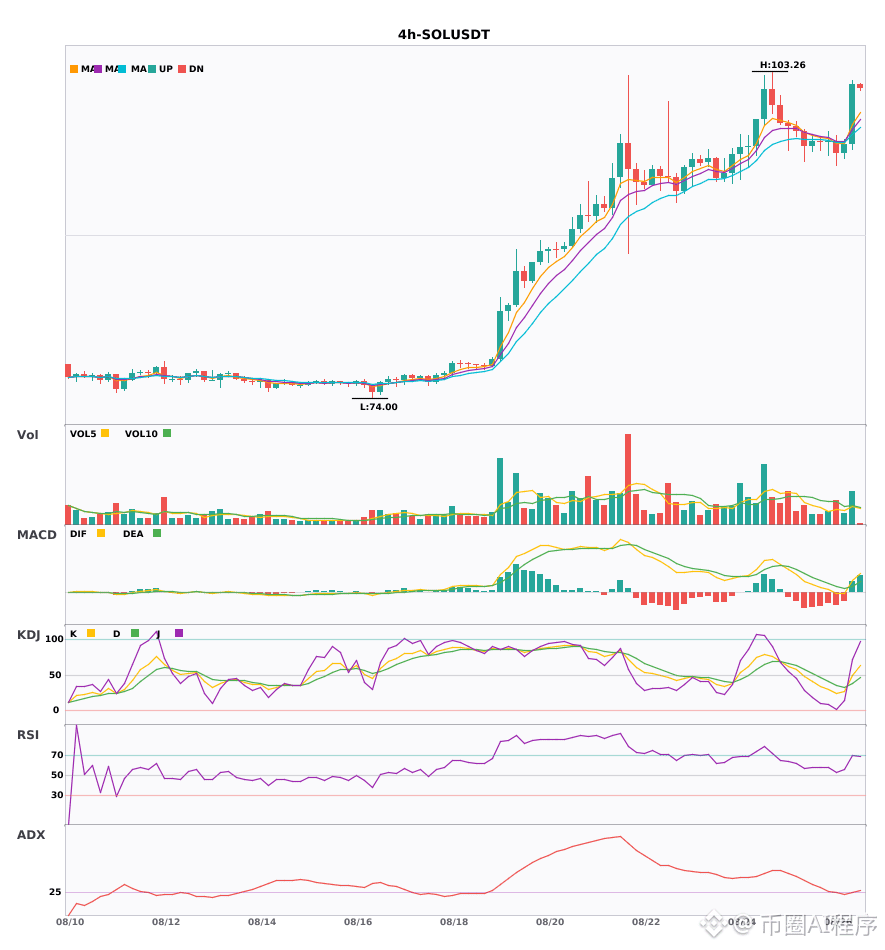
Task: Click the green D legend swatch
Action: [135, 633]
